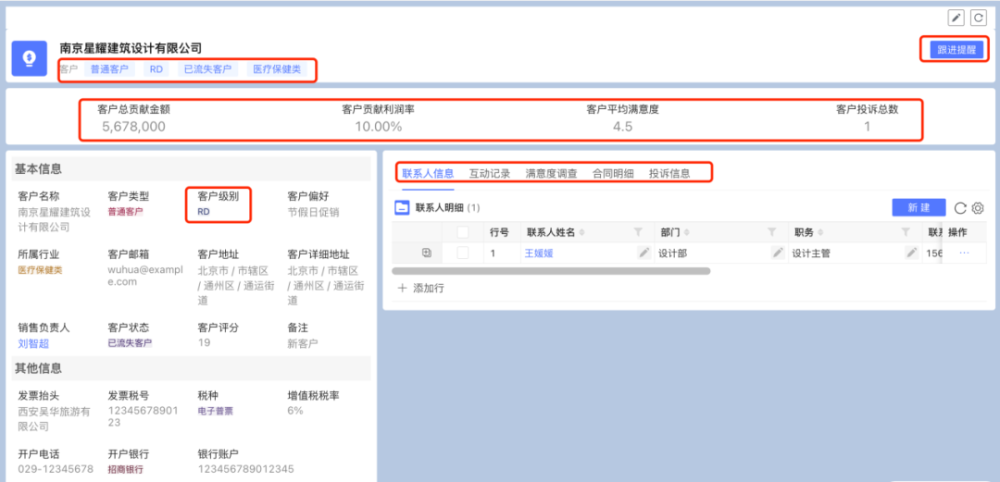Viewport: 1000px width, 482px height.
Task: Click the 新建 button
Action: (x=919, y=208)
